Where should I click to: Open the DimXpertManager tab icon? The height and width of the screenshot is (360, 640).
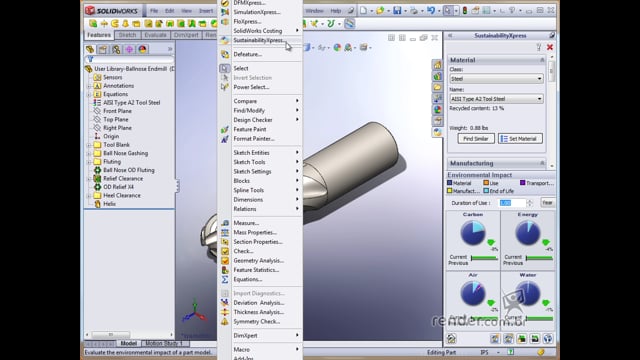pyautogui.click(x=129, y=49)
